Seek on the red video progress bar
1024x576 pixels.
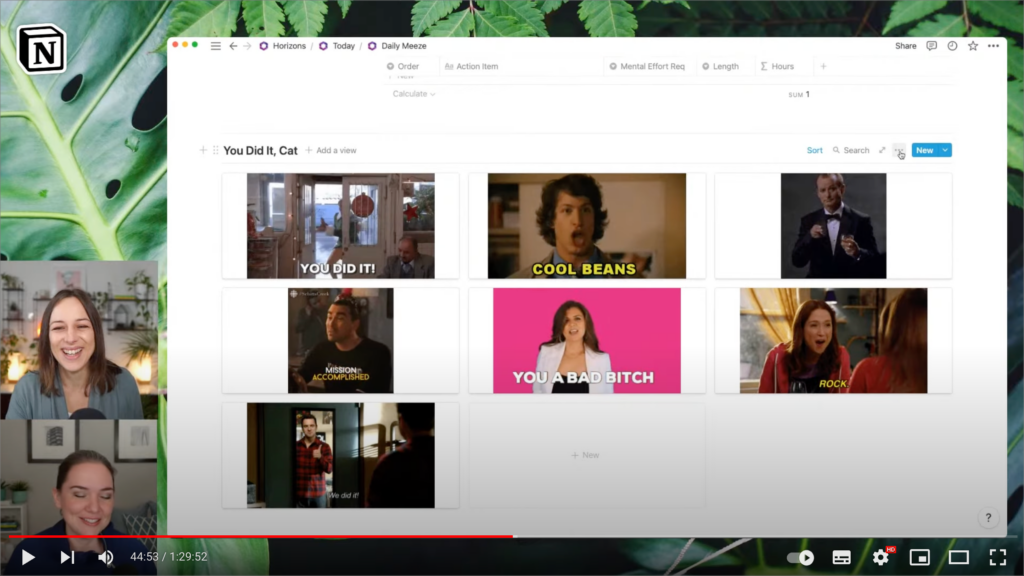coord(512,537)
